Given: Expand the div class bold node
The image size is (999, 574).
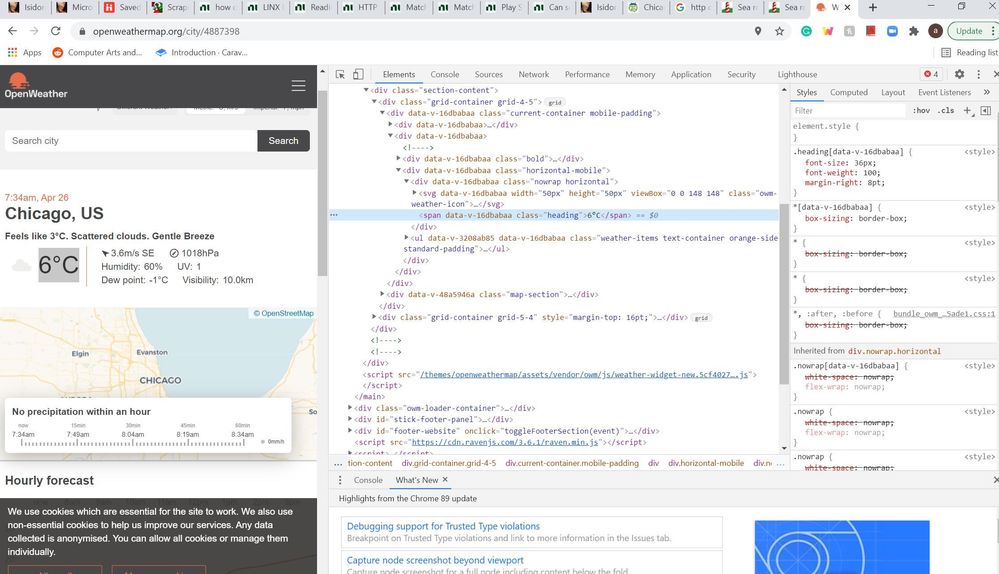Looking at the screenshot, I should point(399,159).
